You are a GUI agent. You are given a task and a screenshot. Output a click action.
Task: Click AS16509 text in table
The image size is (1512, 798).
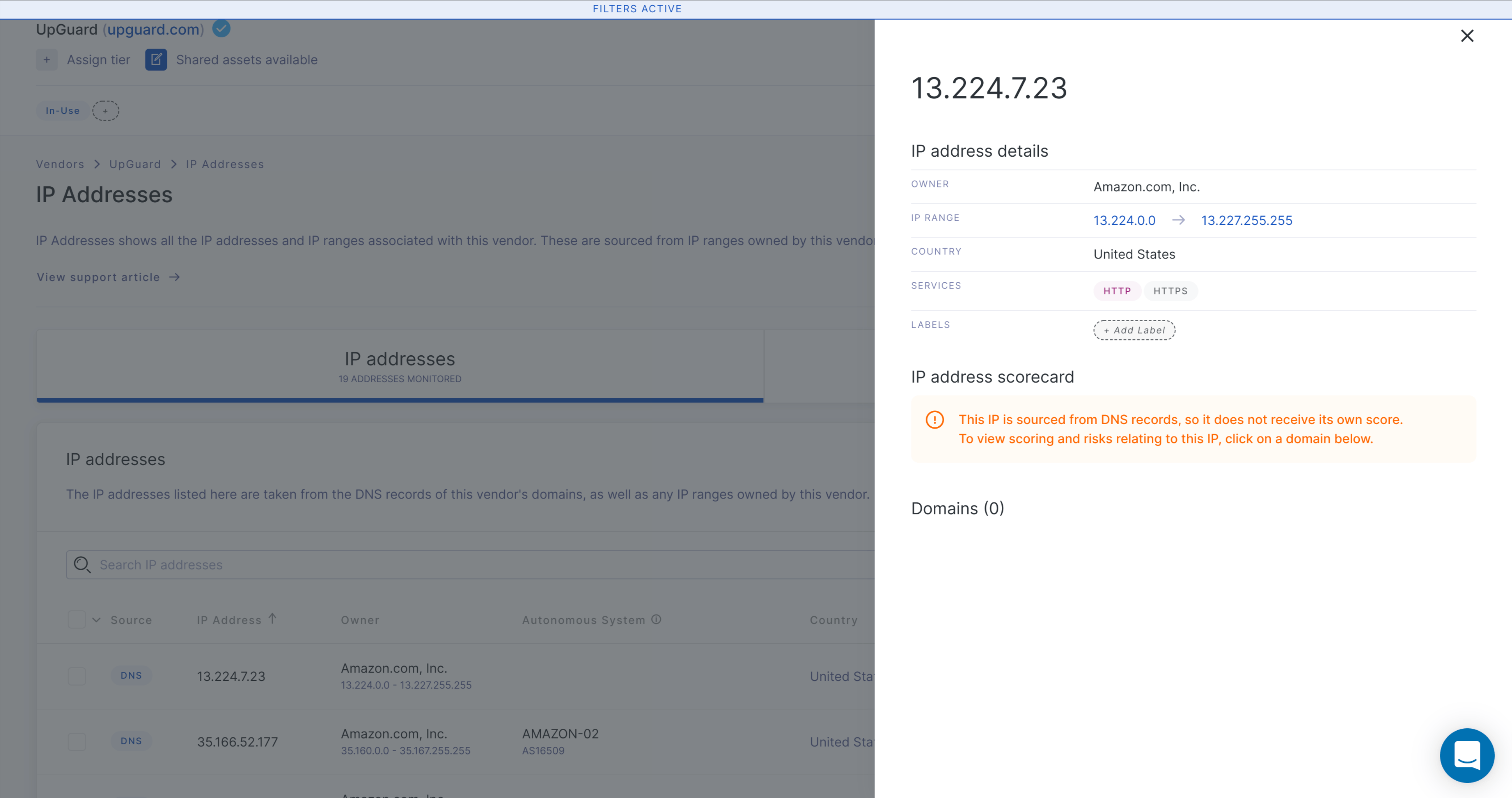(543, 751)
